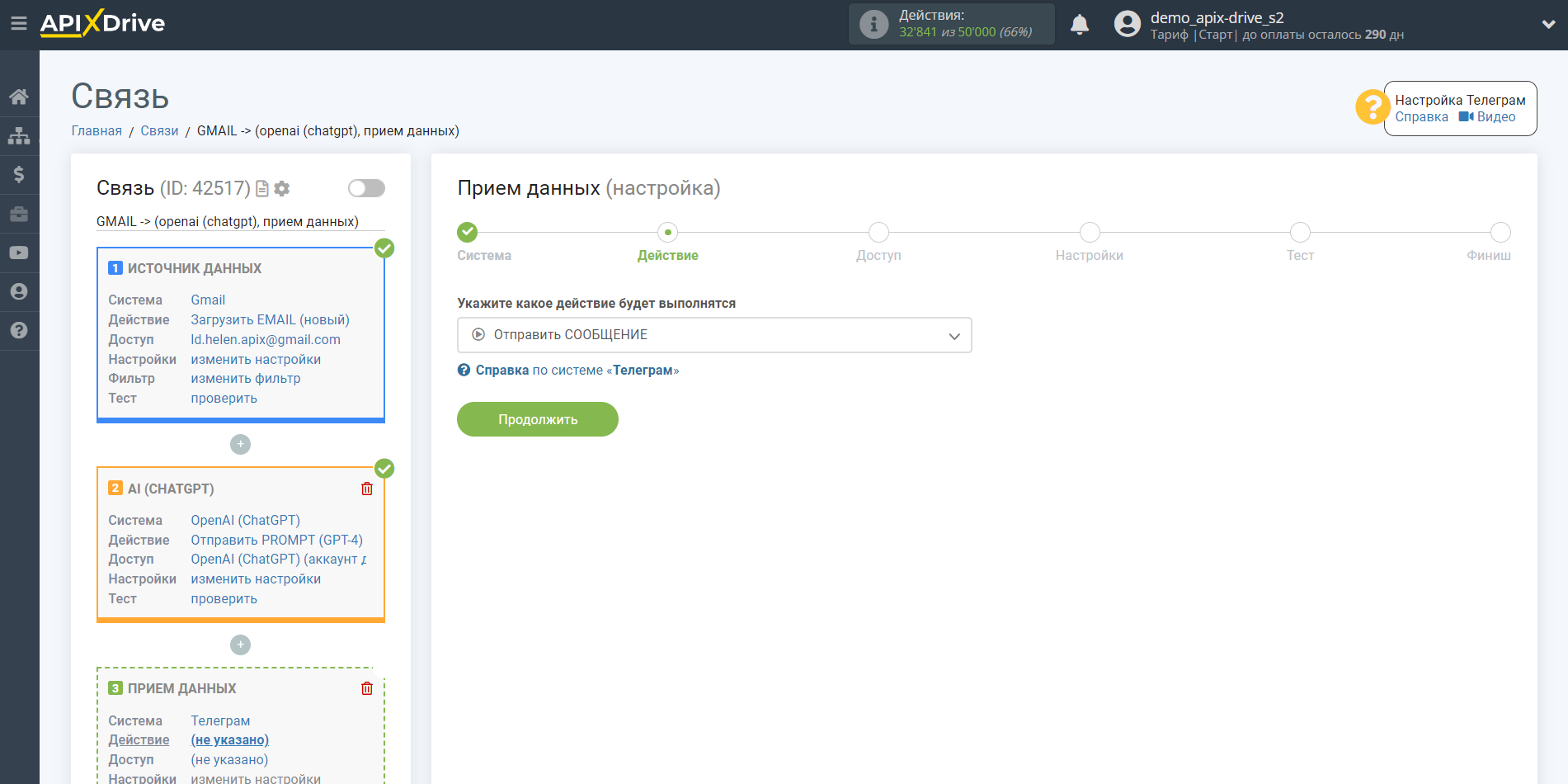Viewport: 1568px width, 784px height.
Task: Open the Справка help link
Action: pyautogui.click(x=1421, y=117)
